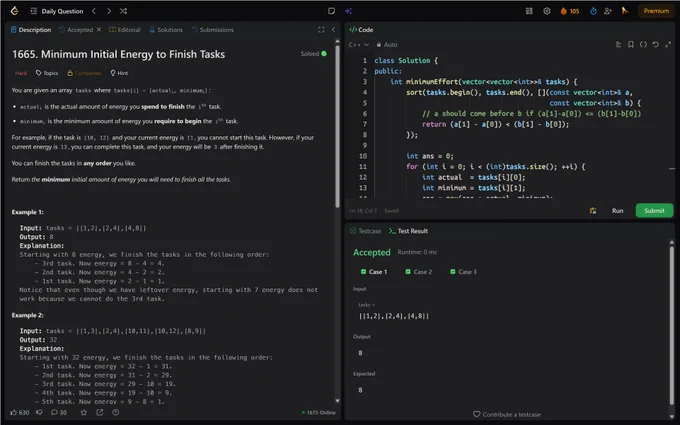Open the help question-mark icon
This screenshot has height=425, width=680.
click(x=115, y=412)
